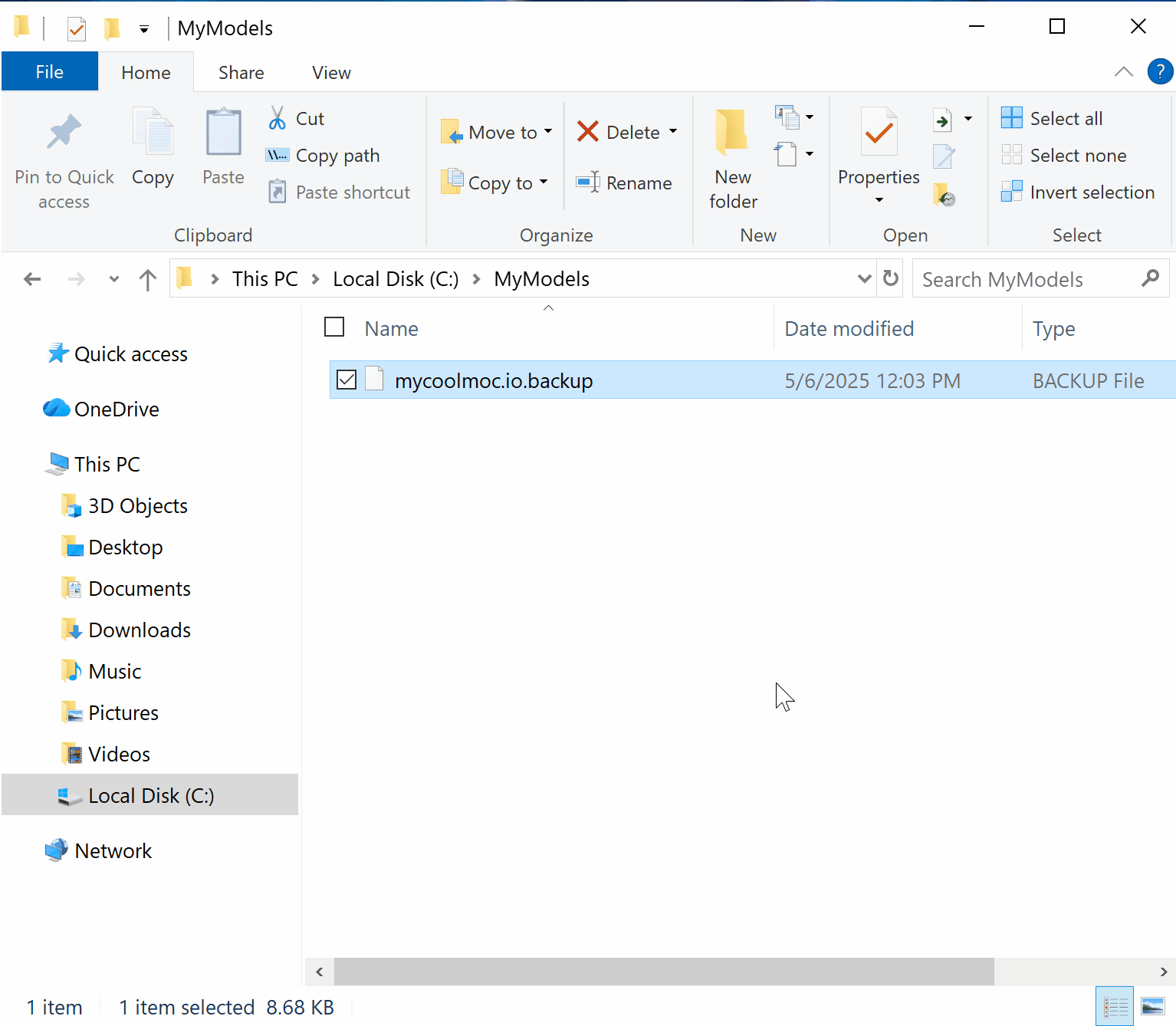
Task: Uncheck the mycoolmoc.io.backup file checkbox
Action: click(347, 380)
